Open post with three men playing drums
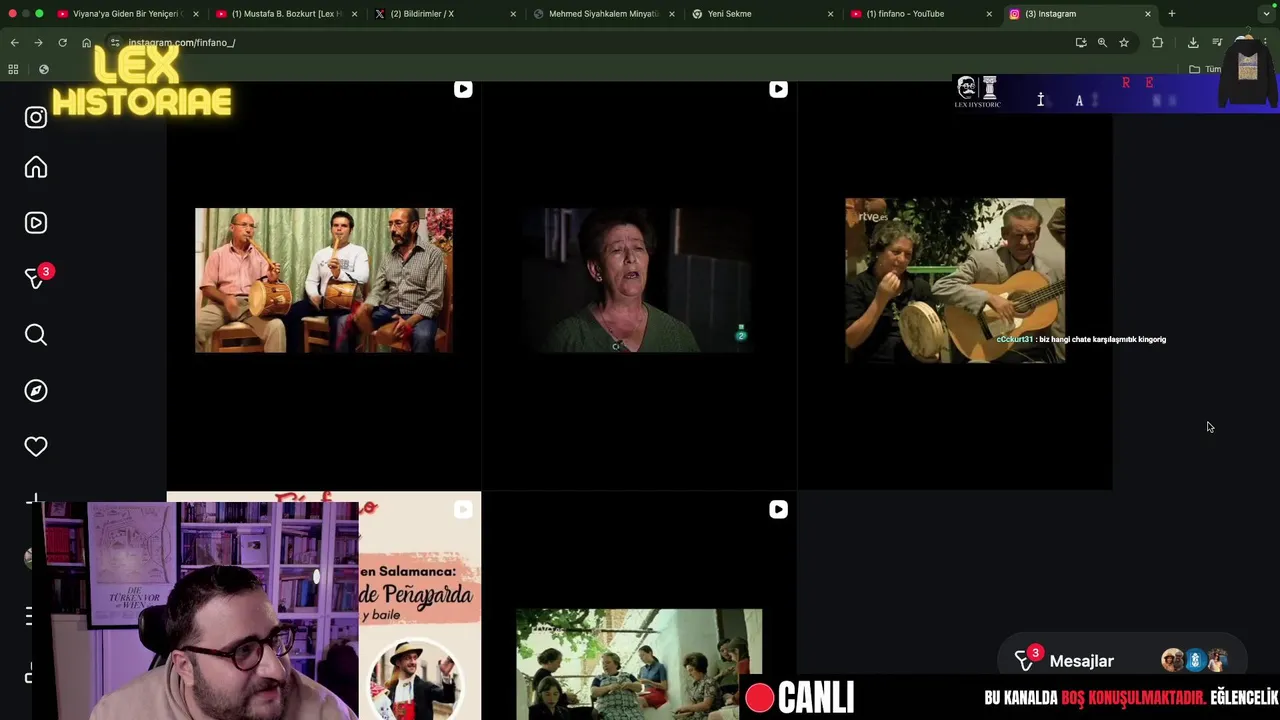 pos(324,280)
